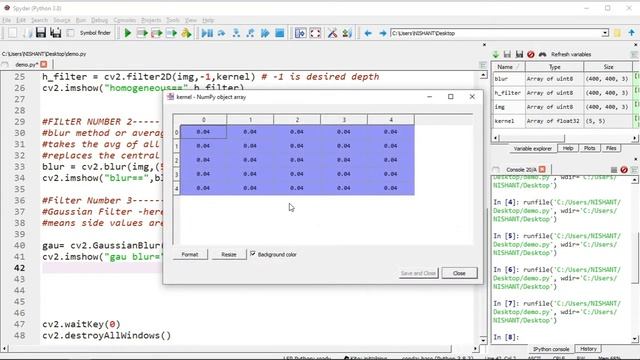This screenshot has height=360, width=640.
Task: Open the Tools menu
Action: coord(173,20)
